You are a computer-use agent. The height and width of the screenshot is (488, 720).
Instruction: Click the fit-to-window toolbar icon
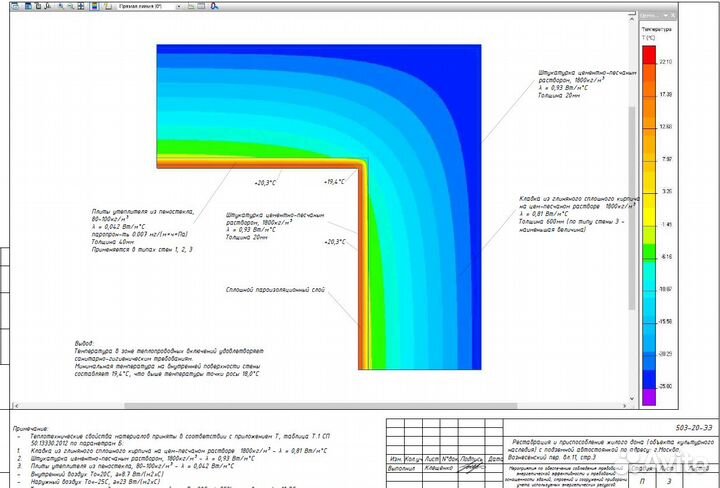pyautogui.click(x=80, y=6)
